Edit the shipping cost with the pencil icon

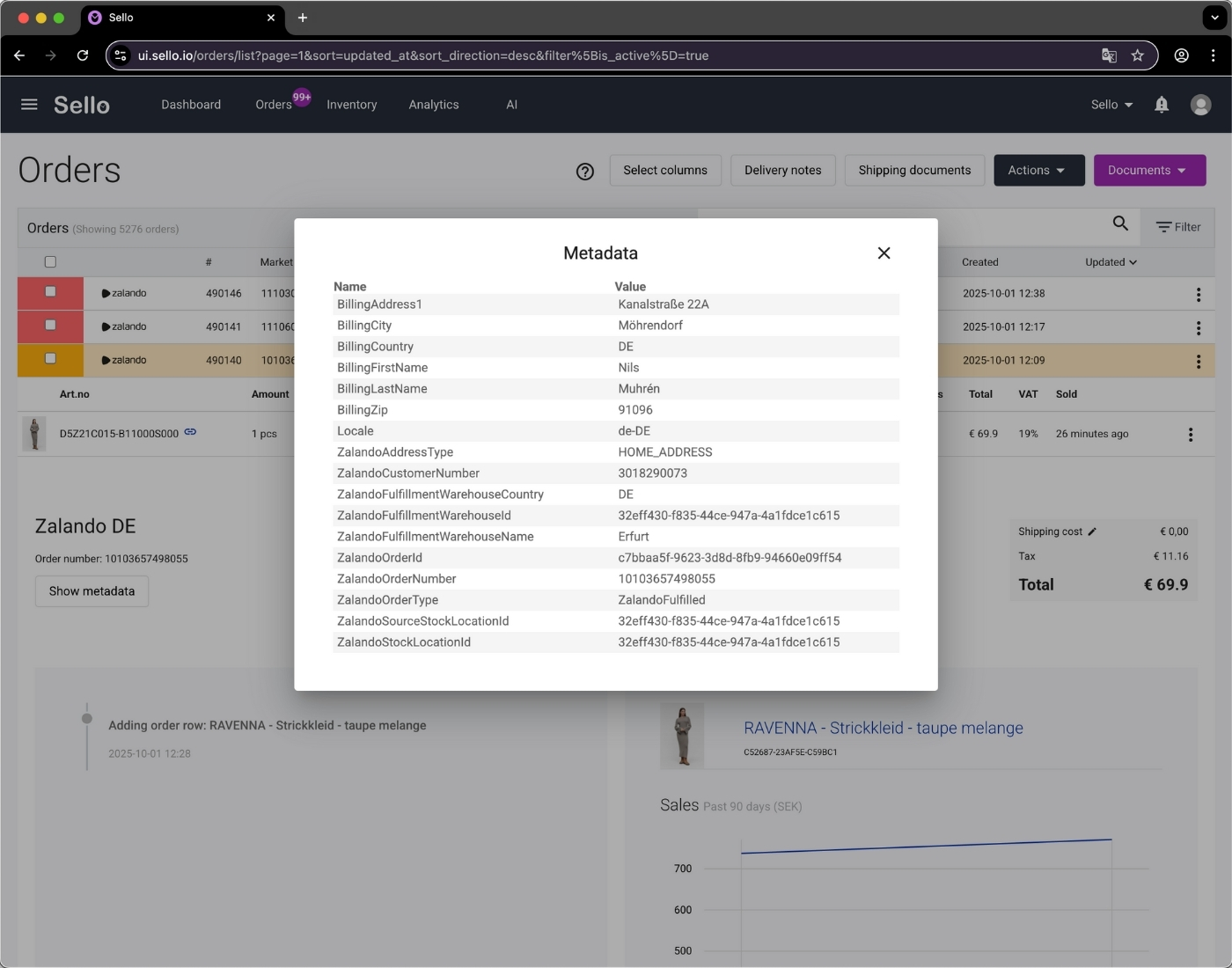[1091, 532]
